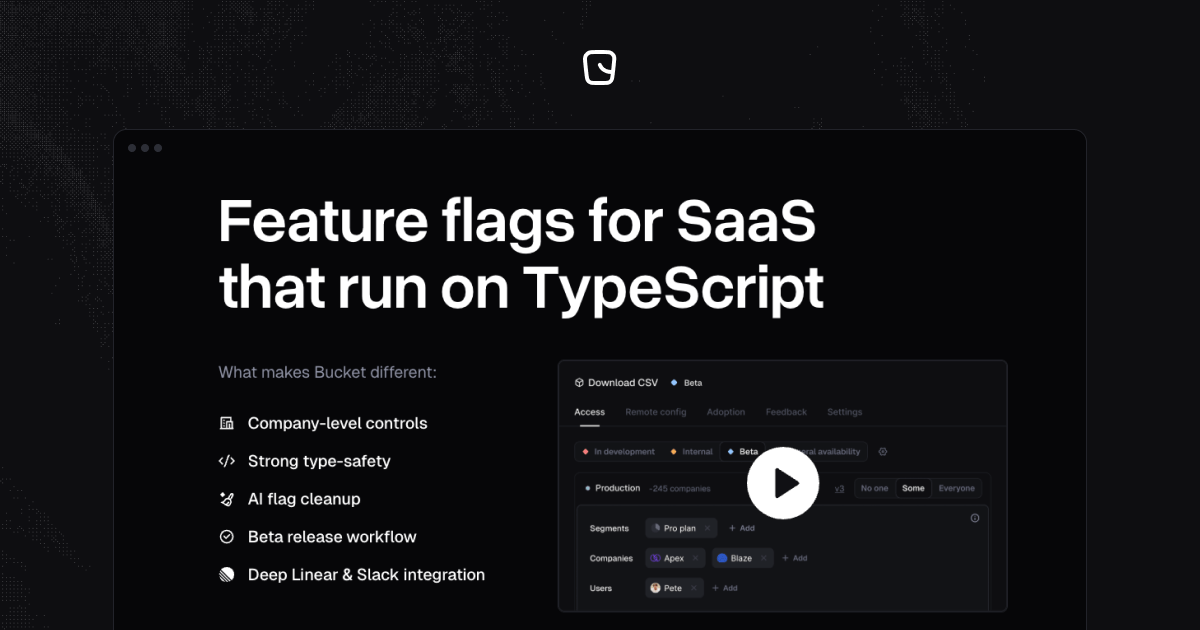Click Pete's avatar icon
The height and width of the screenshot is (630, 1200).
point(656,588)
